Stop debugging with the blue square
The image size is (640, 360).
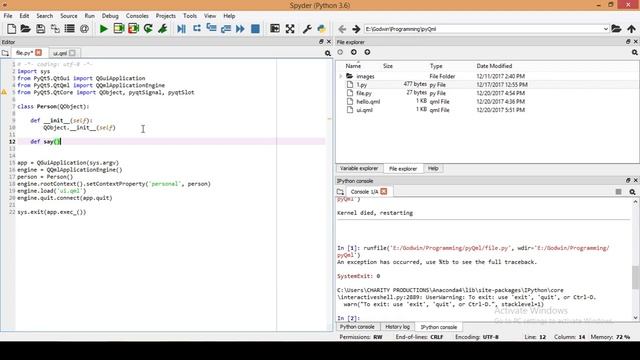(x=256, y=29)
